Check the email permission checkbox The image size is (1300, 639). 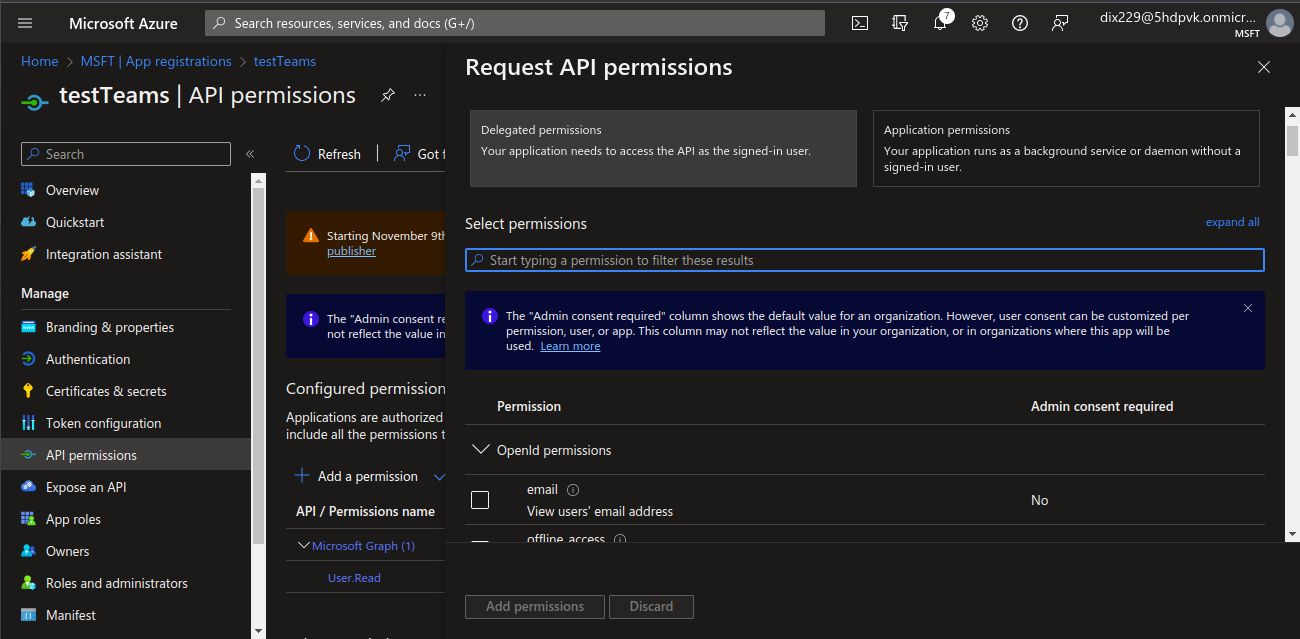tap(480, 500)
